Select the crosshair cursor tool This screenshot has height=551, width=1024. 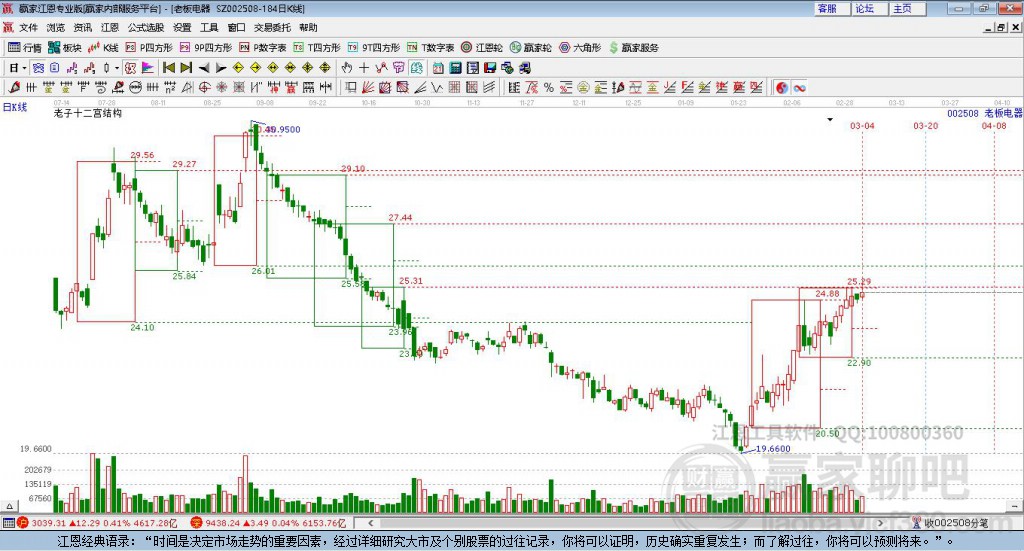click(x=364, y=68)
